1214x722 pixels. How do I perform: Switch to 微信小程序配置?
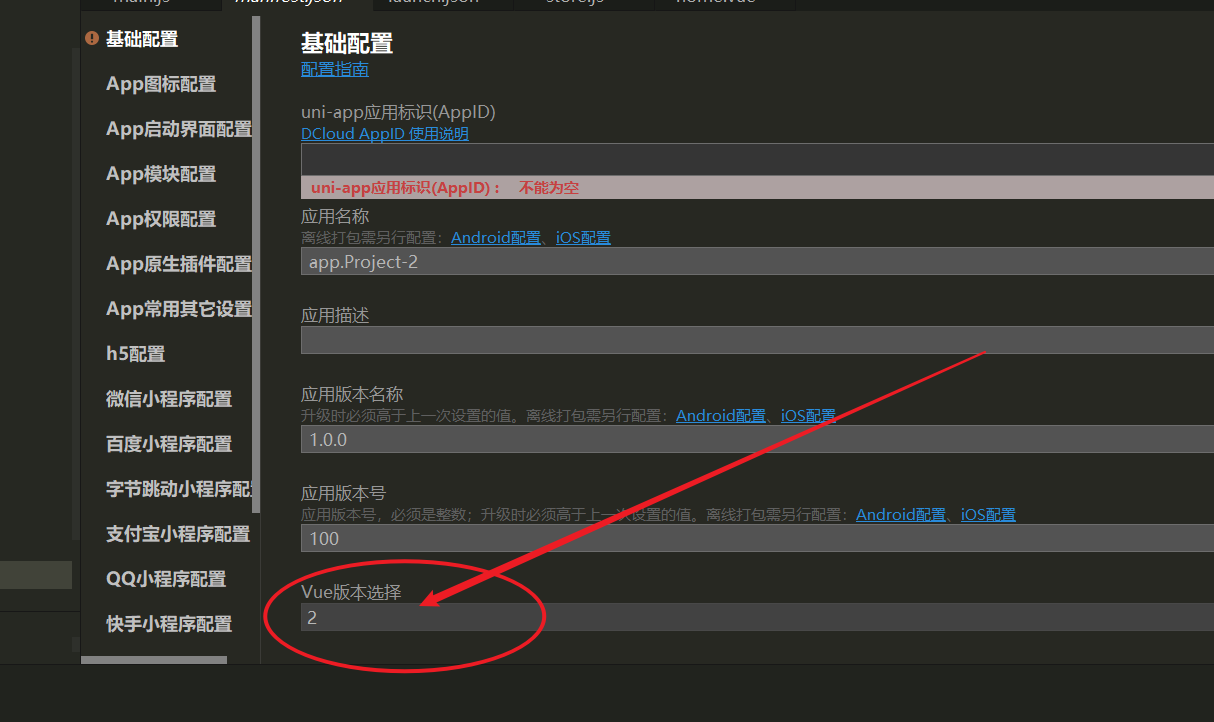click(169, 399)
